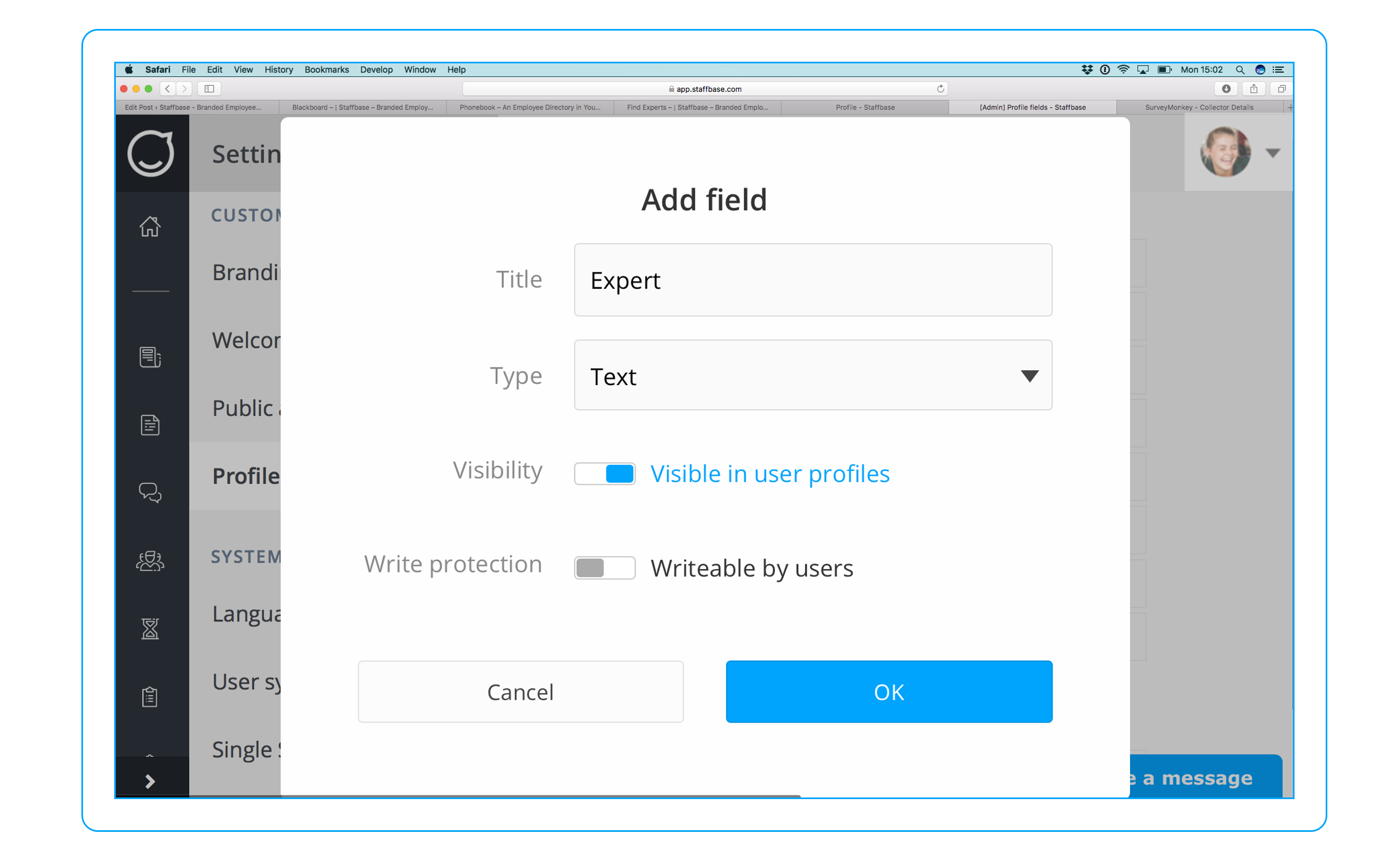Screen dimensions: 1400x857
Task: Open the Pages document icon in sidebar
Action: (150, 424)
